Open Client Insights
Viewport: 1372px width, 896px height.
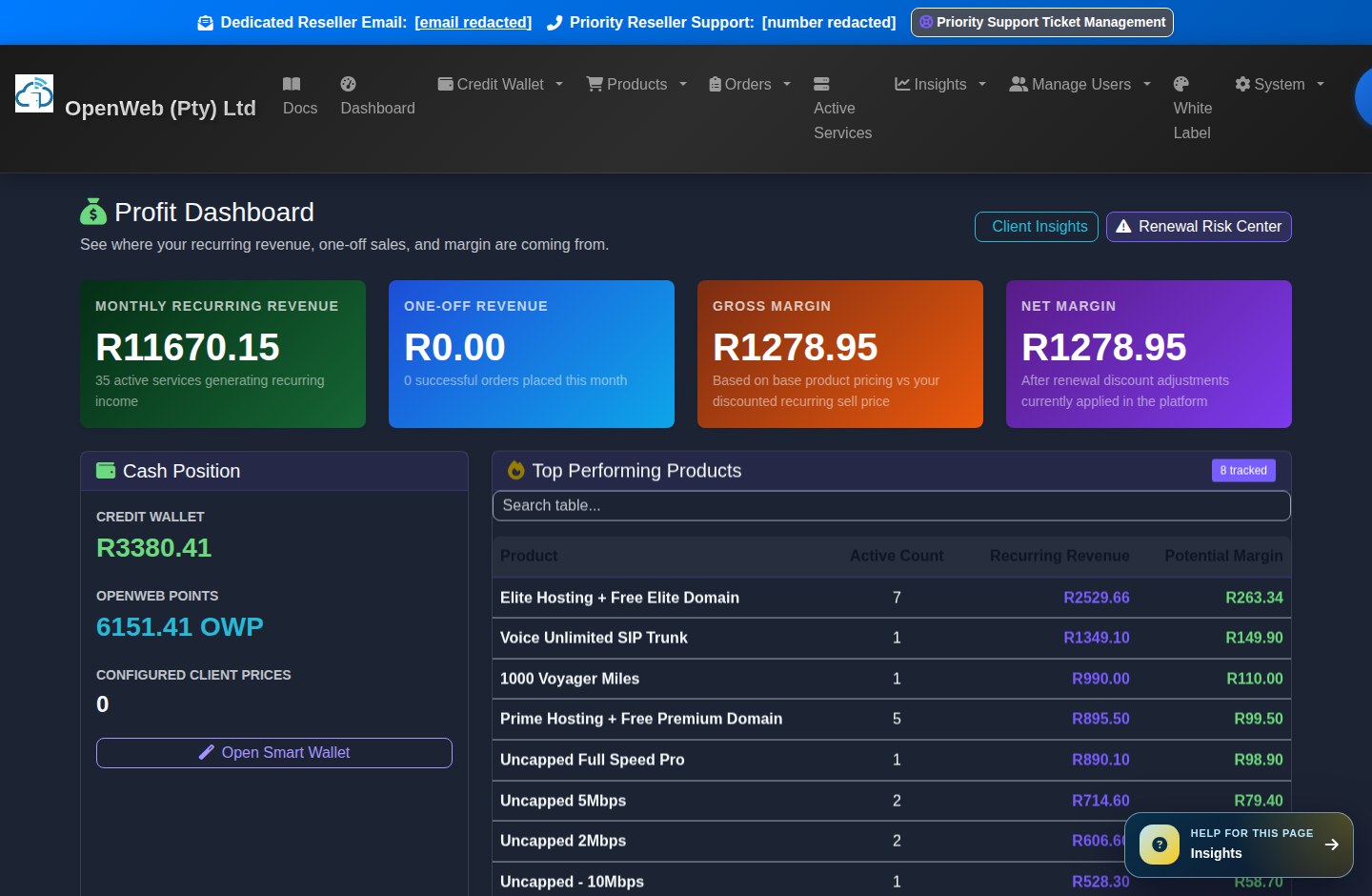click(x=1037, y=227)
